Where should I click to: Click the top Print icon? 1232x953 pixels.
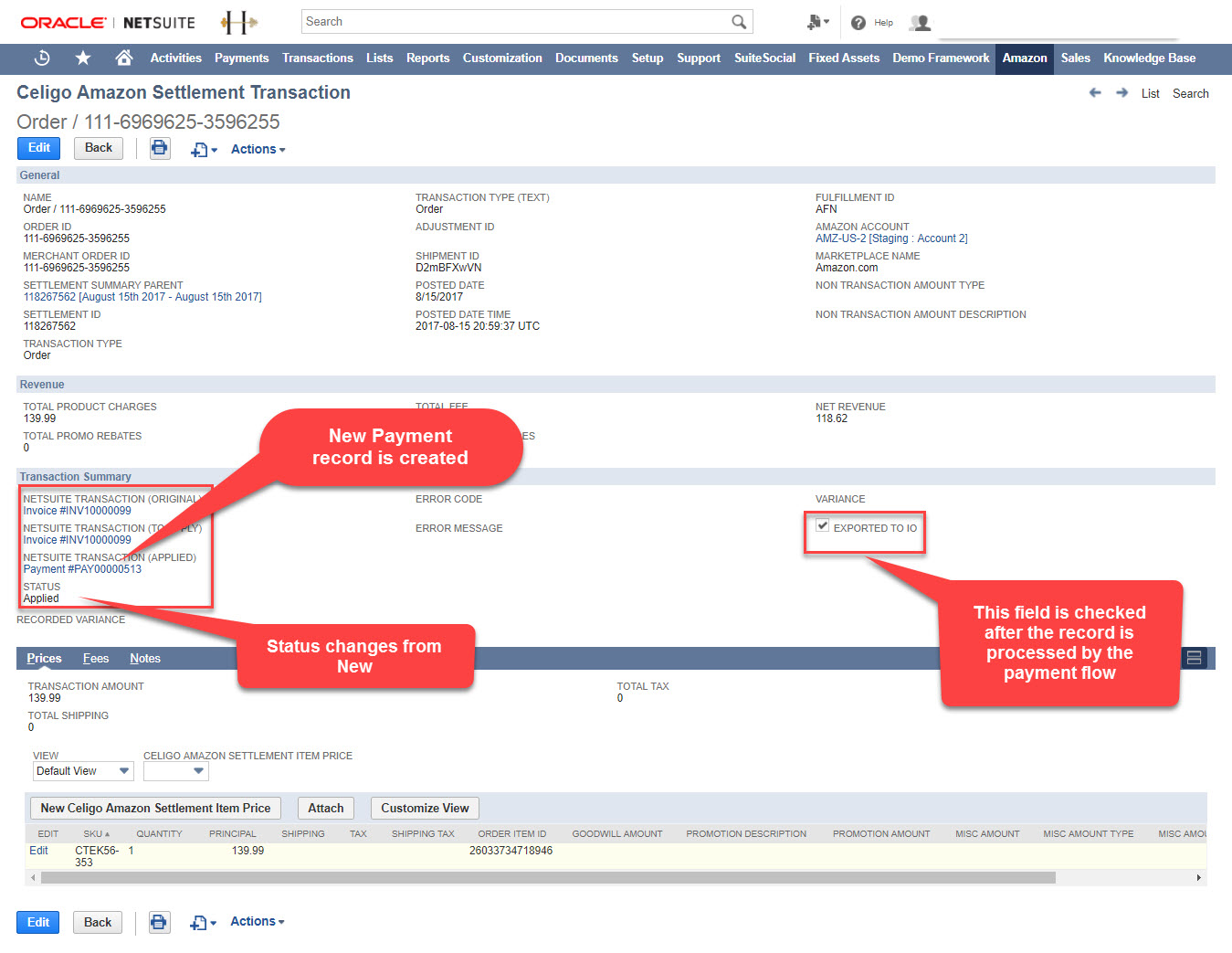(160, 148)
